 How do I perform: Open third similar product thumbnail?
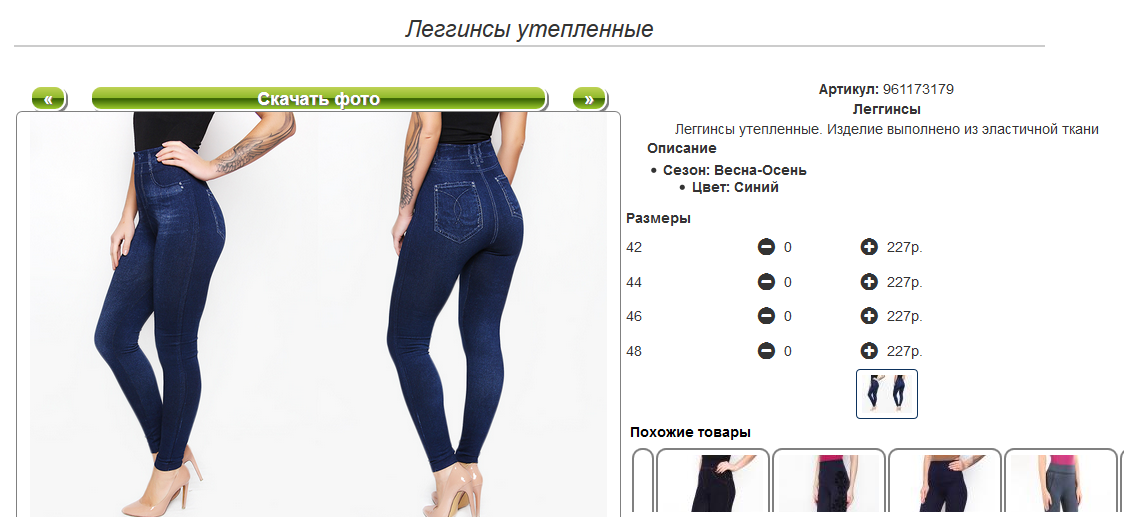pos(946,483)
